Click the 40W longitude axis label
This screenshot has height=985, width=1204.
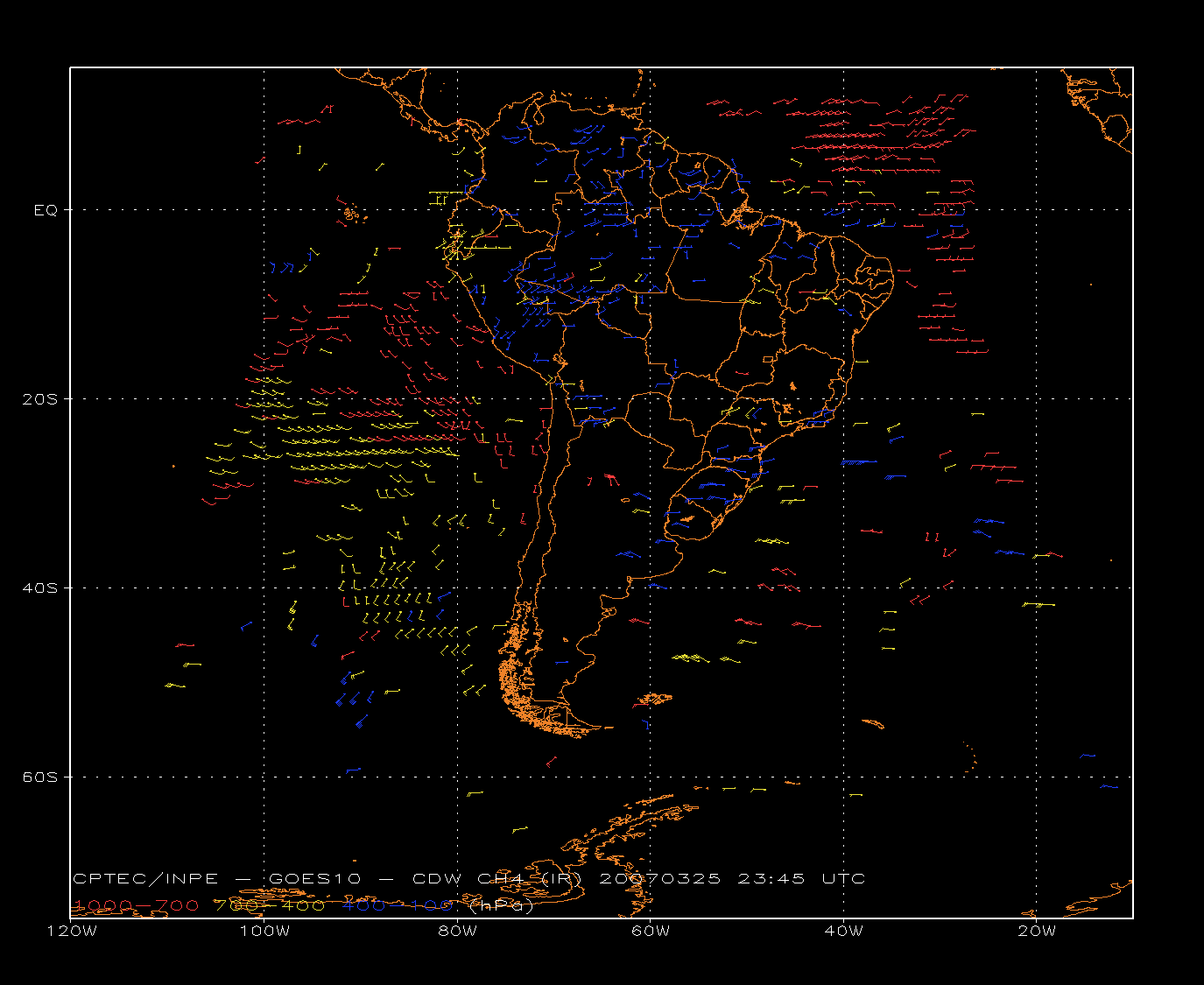click(x=843, y=931)
